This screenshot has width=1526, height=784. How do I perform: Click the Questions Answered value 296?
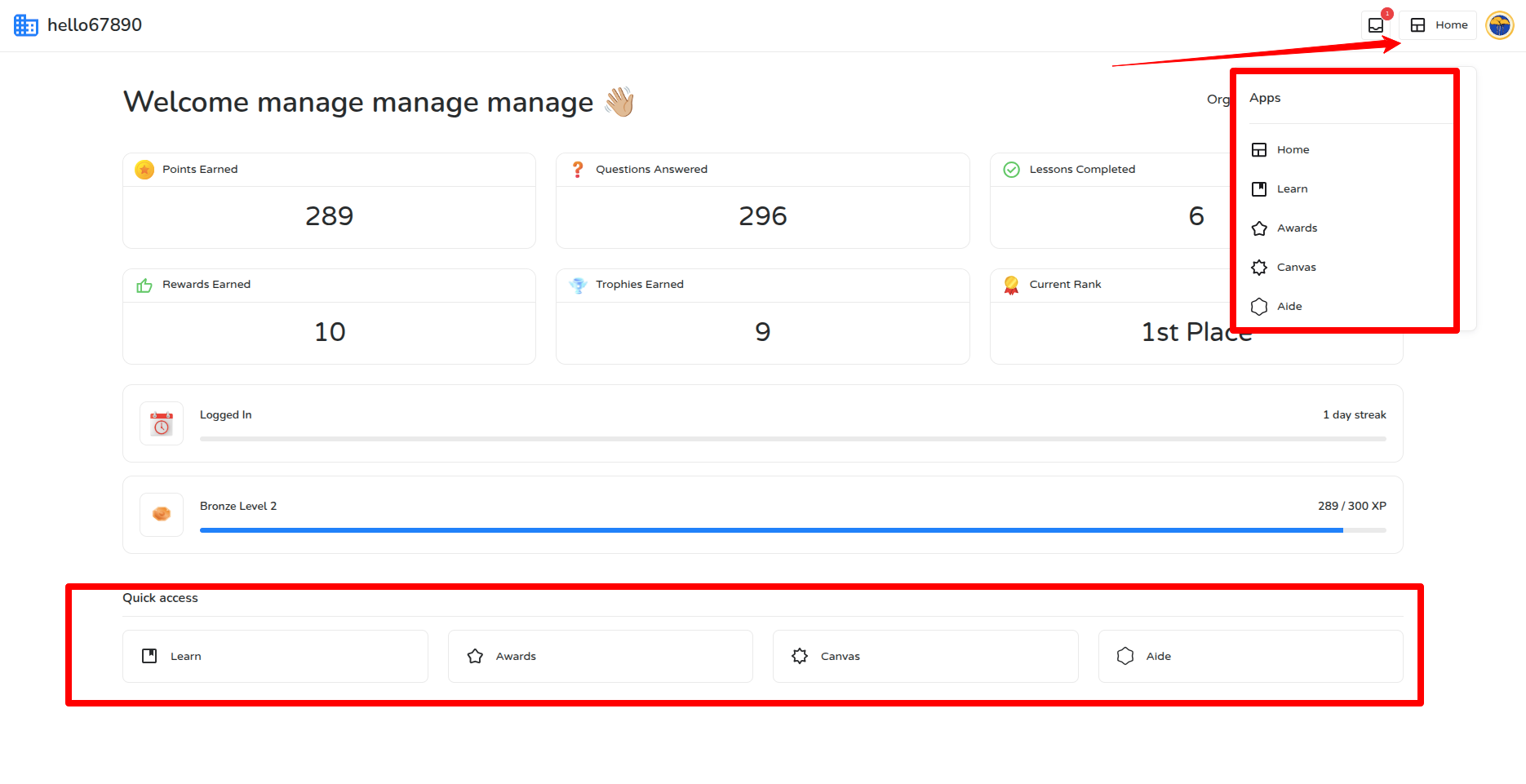[x=763, y=216]
